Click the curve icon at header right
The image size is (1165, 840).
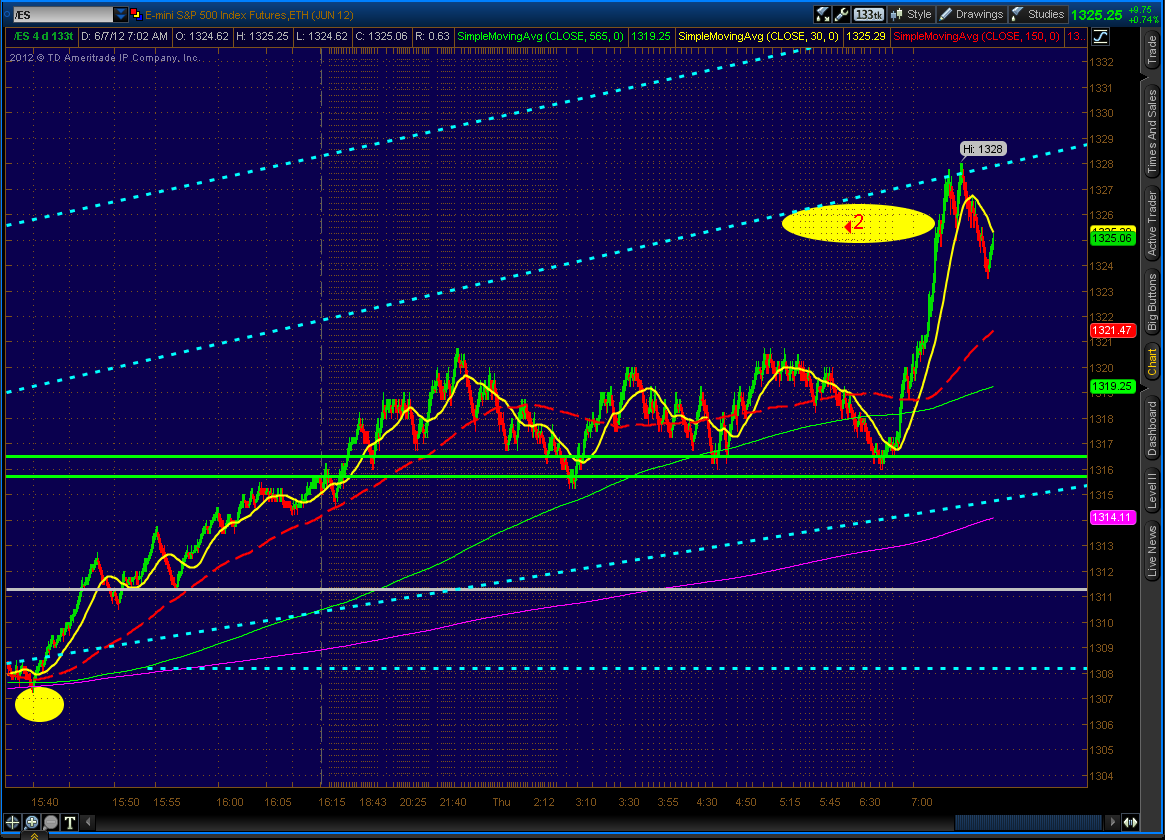(x=1100, y=36)
